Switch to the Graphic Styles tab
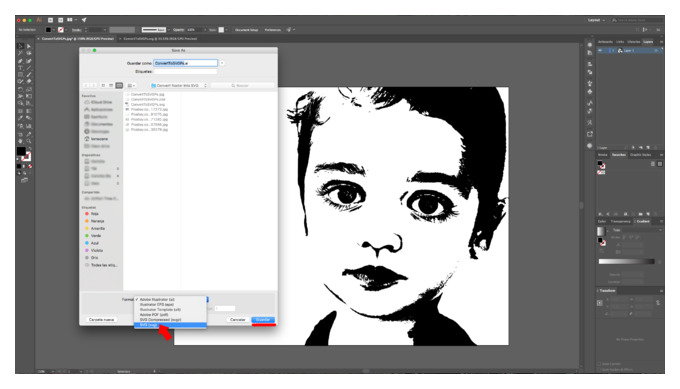The height and width of the screenshot is (389, 680). click(641, 155)
